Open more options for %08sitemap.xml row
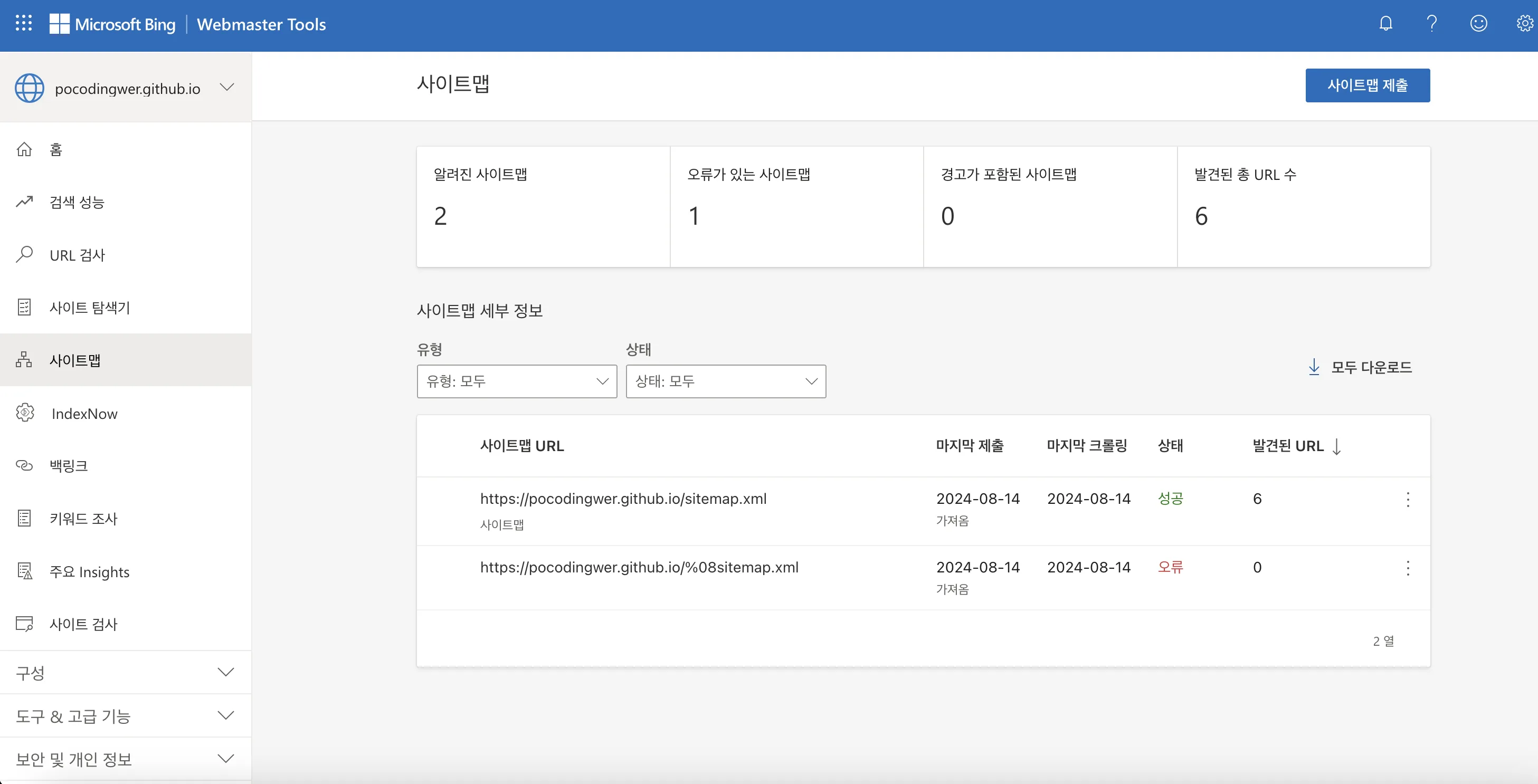 [x=1408, y=568]
